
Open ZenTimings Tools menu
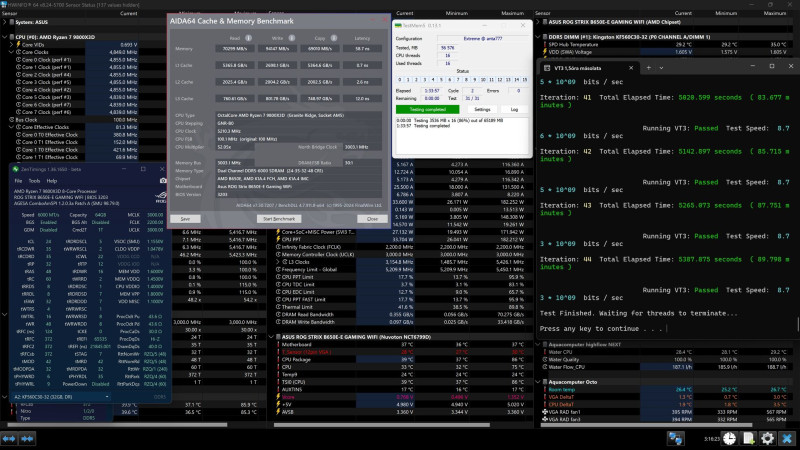pos(34,181)
